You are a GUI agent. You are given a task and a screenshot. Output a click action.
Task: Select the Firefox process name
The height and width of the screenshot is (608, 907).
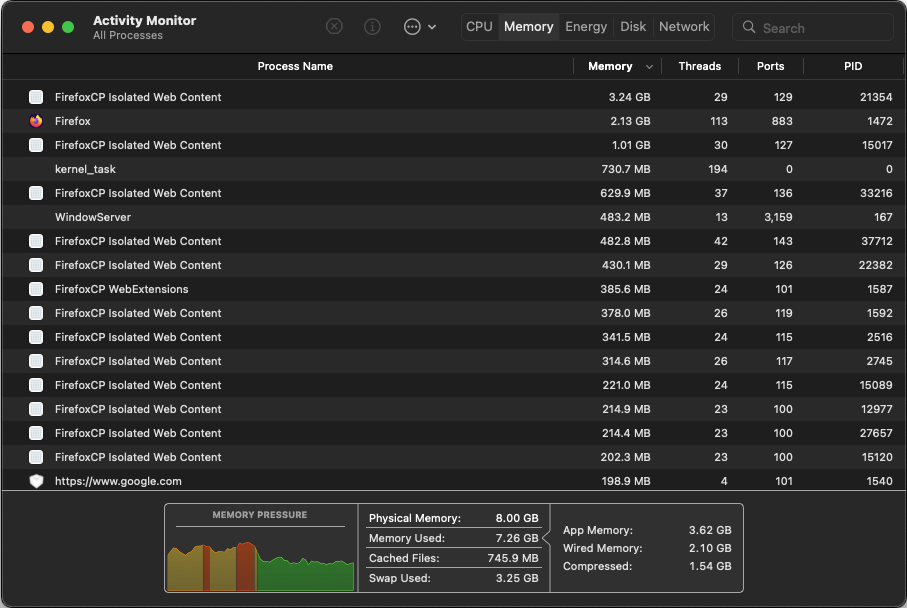(x=73, y=121)
